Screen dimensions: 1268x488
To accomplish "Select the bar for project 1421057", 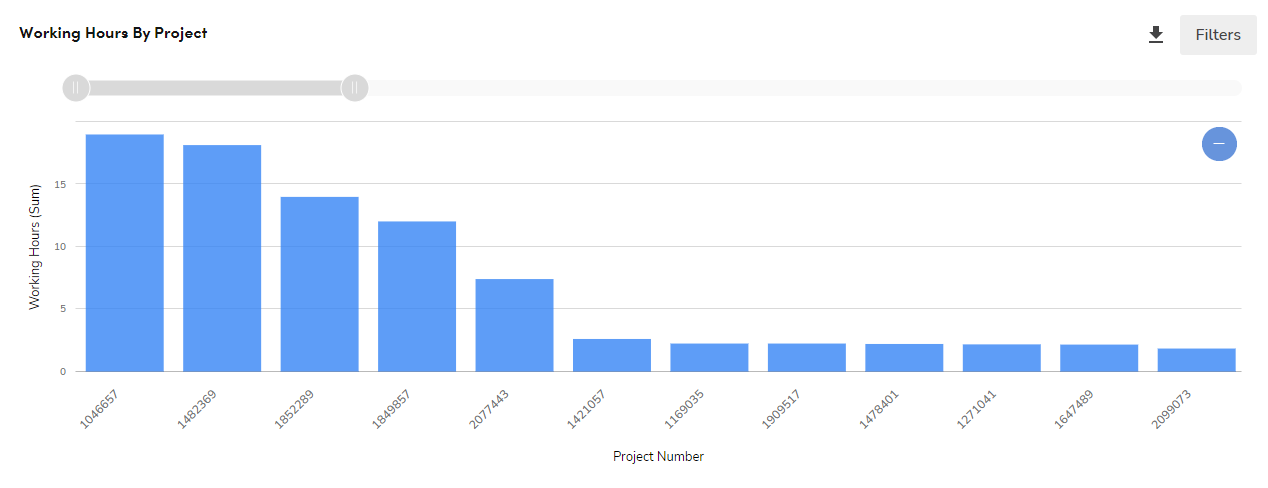I will [x=612, y=355].
